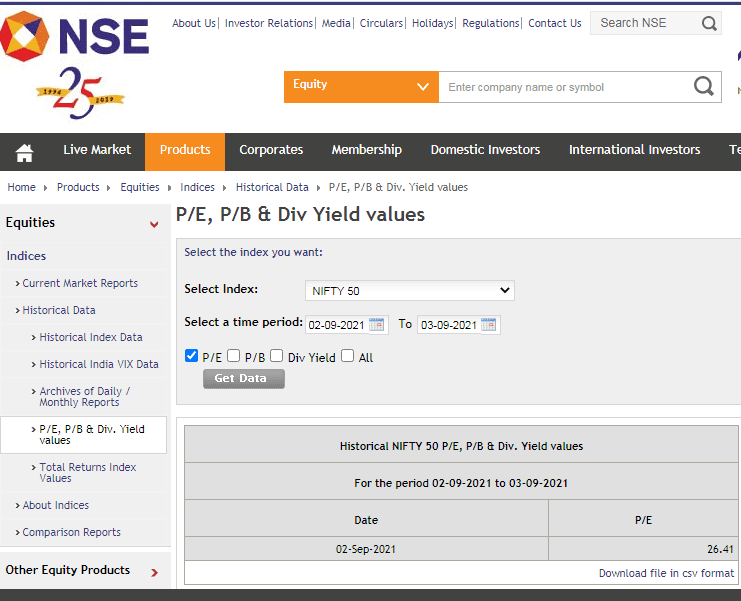Click the Home breadcrumb link
Viewport: 741px width, 601px height.
(x=21, y=187)
